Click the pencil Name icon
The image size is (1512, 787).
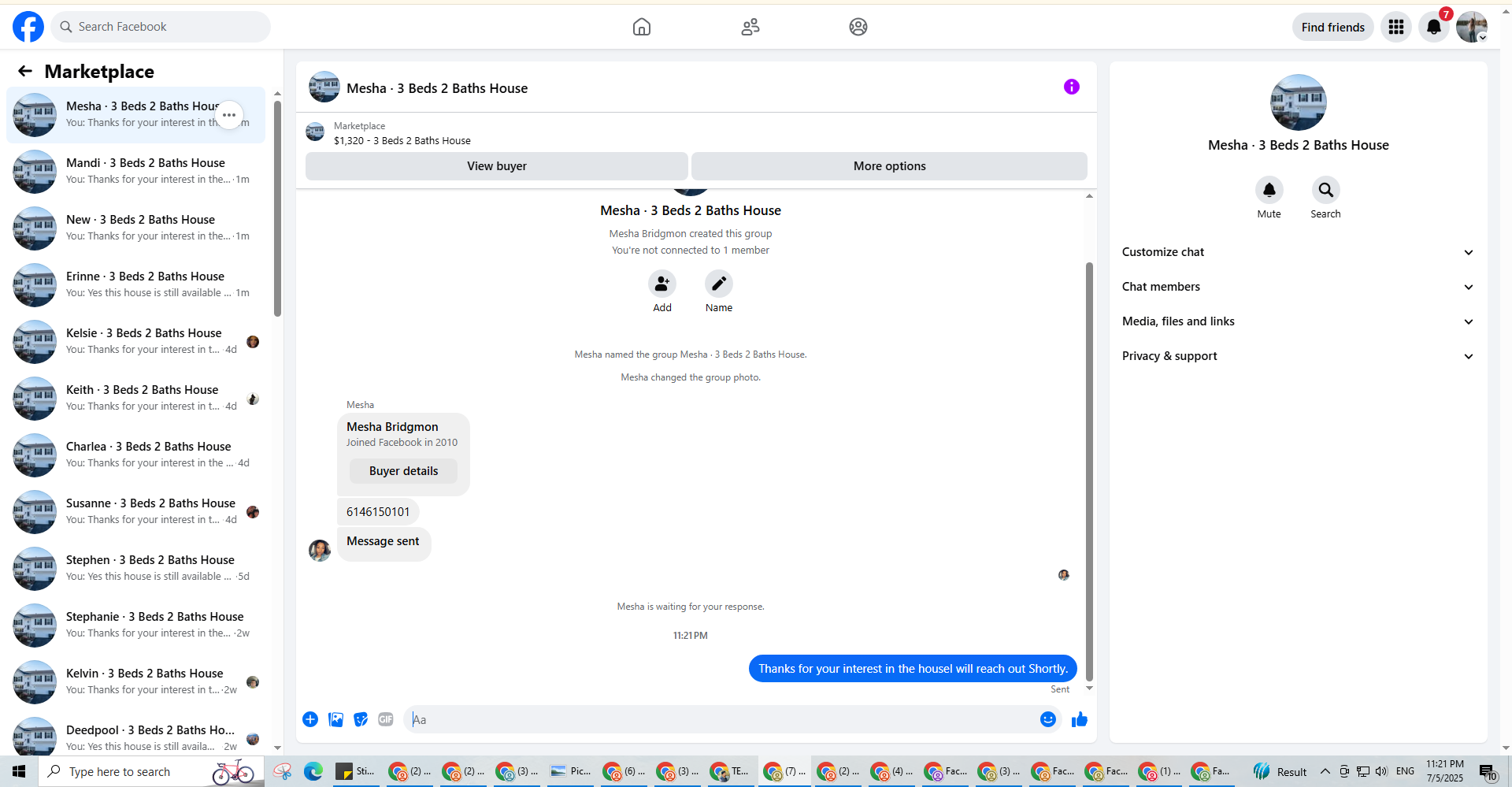(719, 284)
